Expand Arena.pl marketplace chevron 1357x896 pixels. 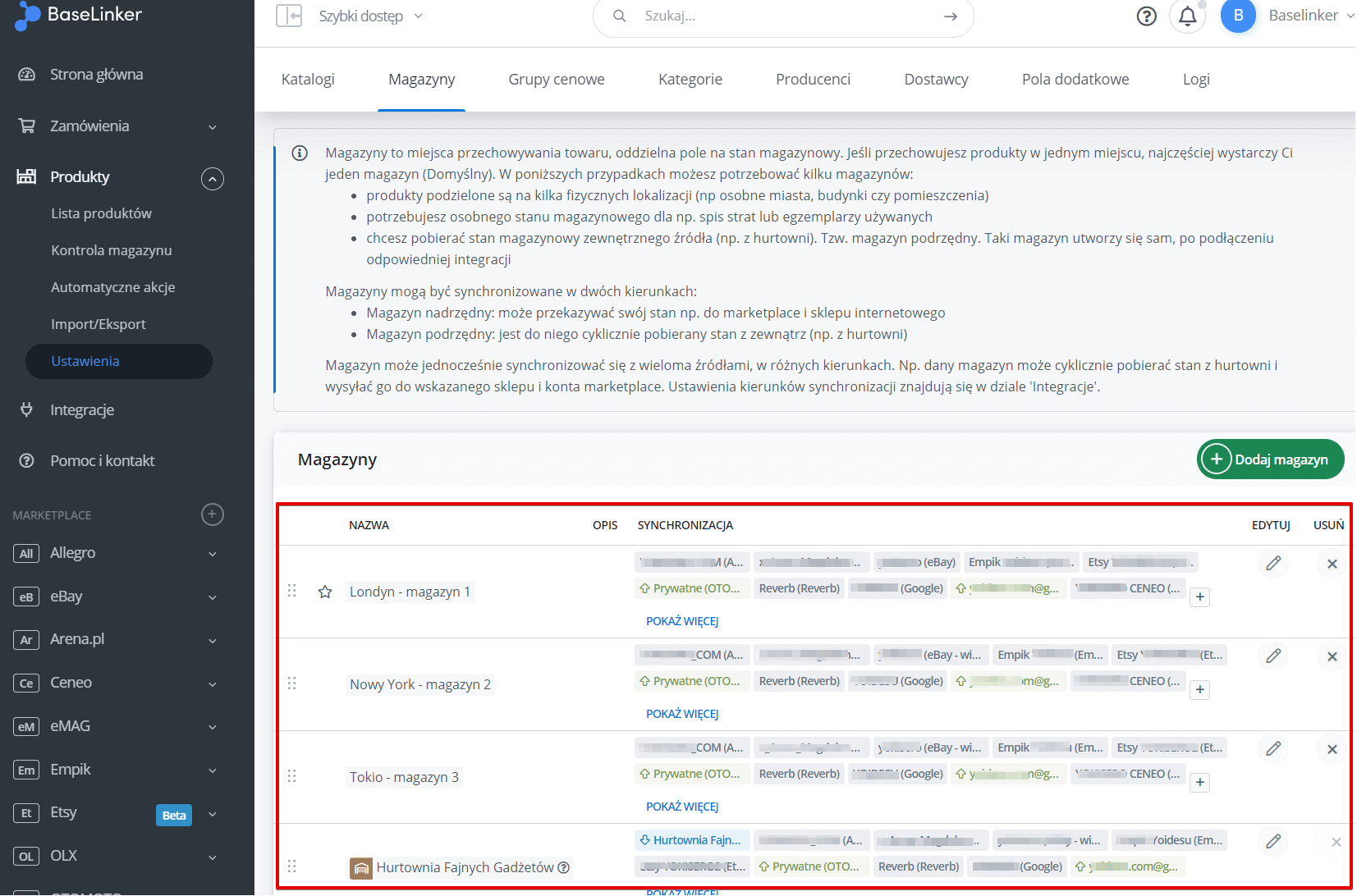pos(213,640)
